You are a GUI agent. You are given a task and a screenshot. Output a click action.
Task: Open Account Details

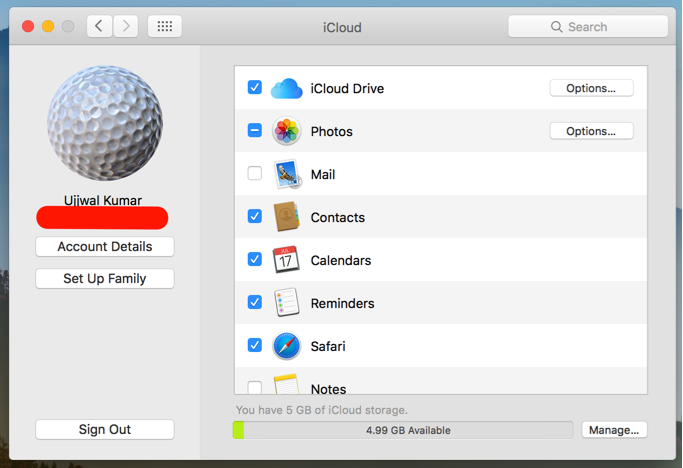coord(105,247)
